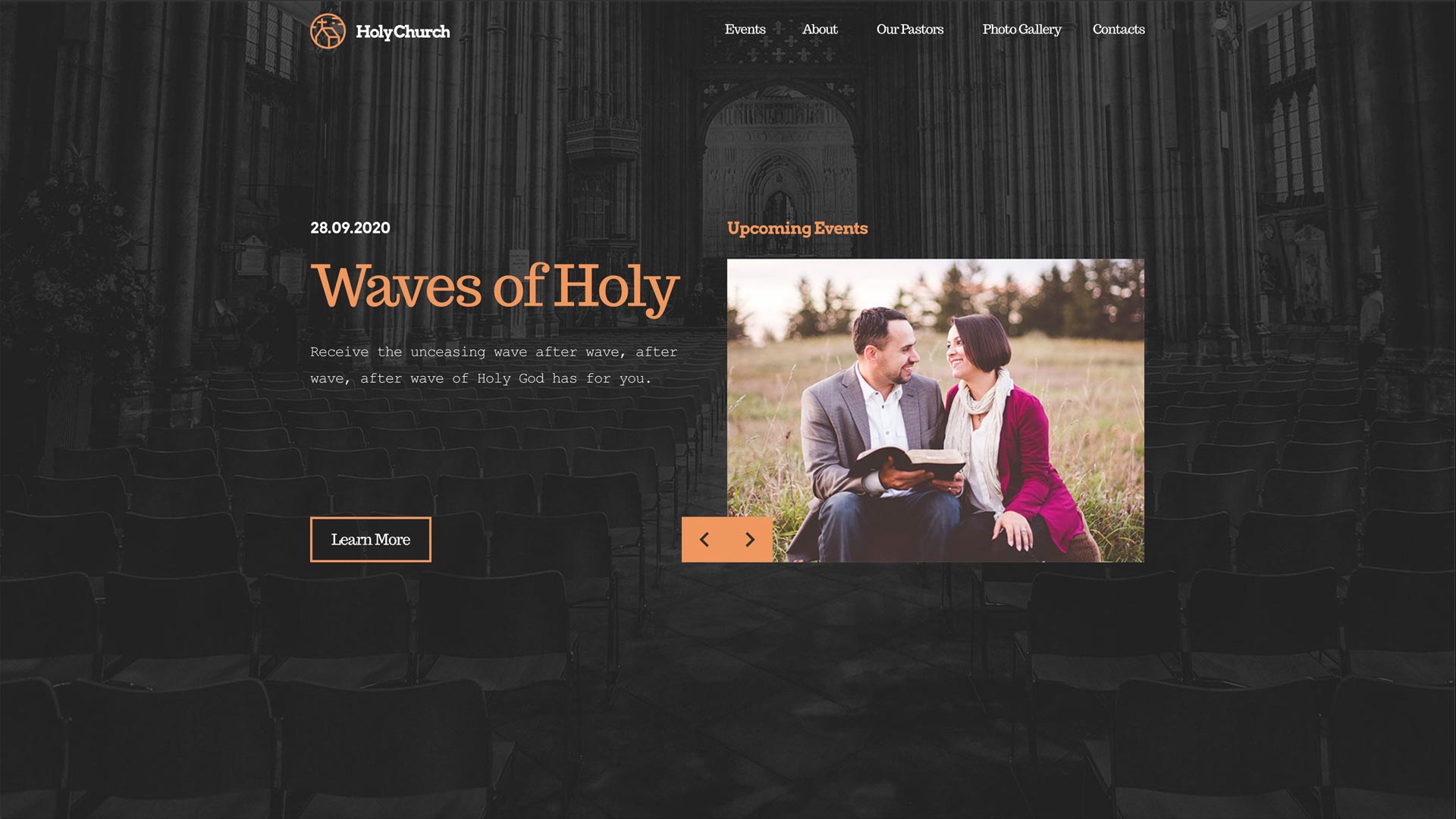Click the event description paragraph
This screenshot has width=1456, height=819.
(494, 366)
